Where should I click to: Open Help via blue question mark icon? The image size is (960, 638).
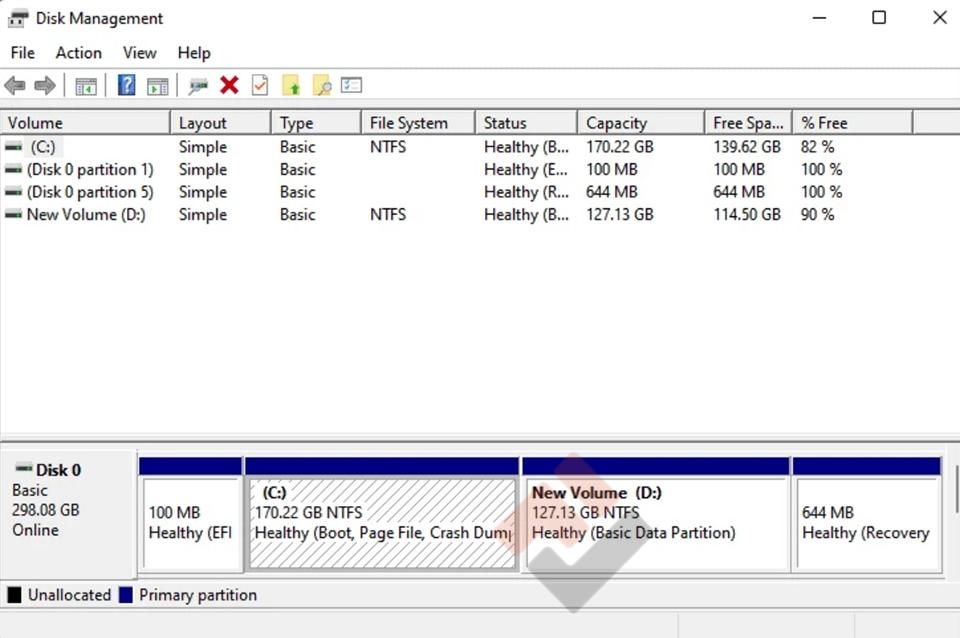(127, 86)
